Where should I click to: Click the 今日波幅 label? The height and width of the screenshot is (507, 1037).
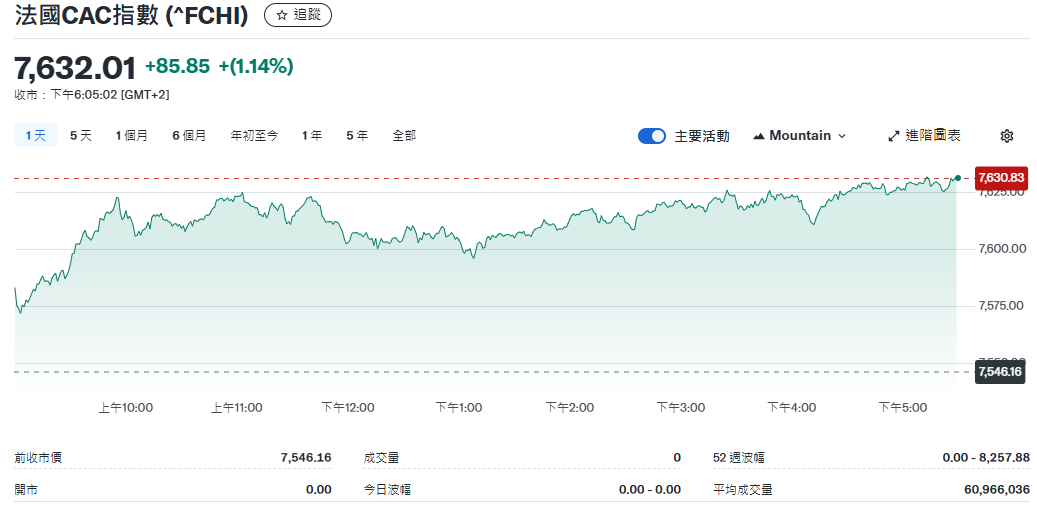coord(387,490)
